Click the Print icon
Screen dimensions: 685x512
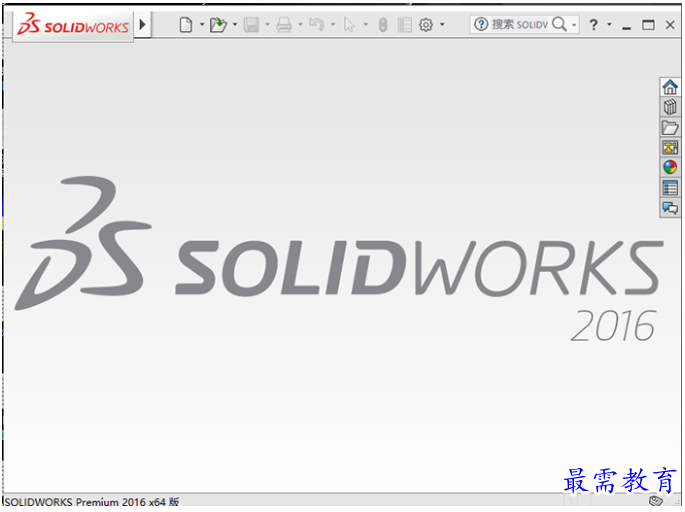(x=284, y=25)
